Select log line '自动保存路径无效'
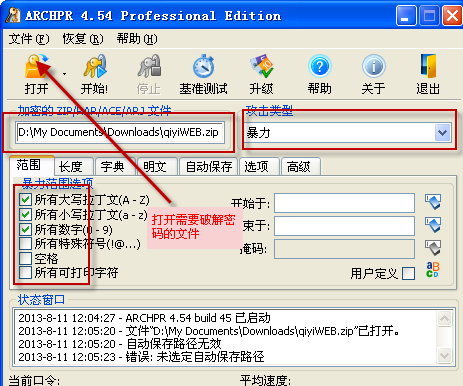The image size is (463, 386). tap(120, 344)
